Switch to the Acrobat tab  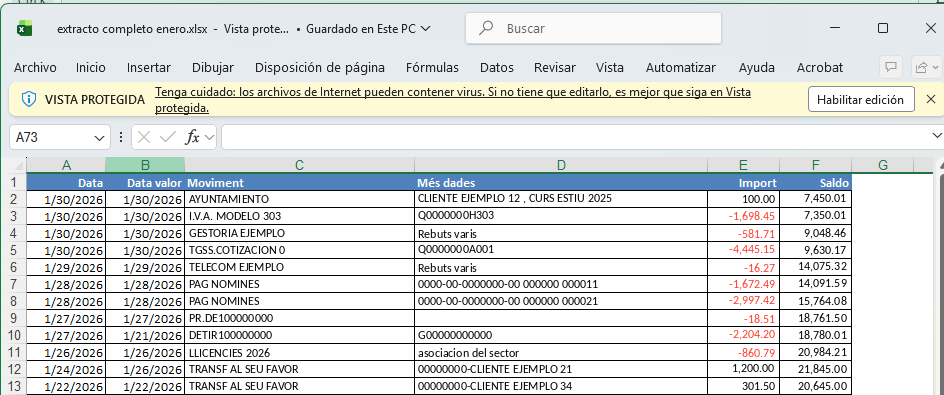(820, 67)
